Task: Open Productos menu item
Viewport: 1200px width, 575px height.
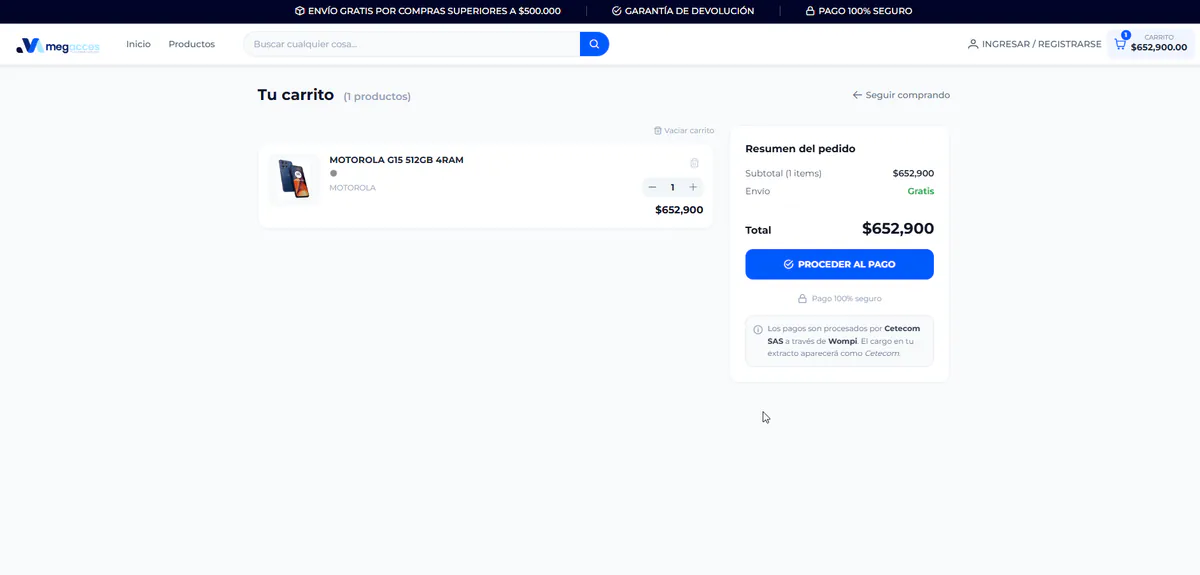Action: click(x=192, y=44)
